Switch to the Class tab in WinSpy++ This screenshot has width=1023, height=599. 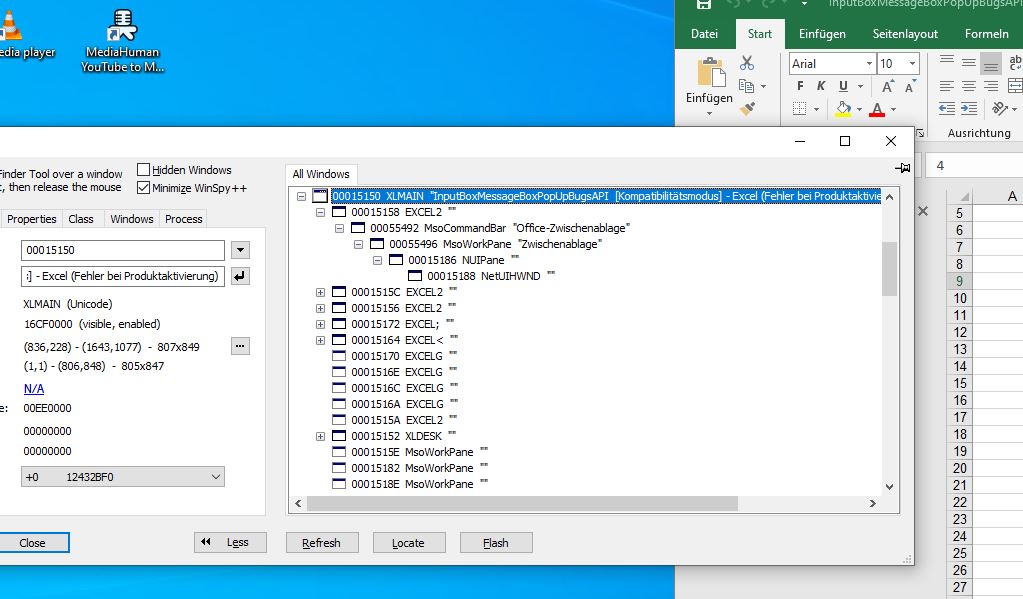tap(81, 219)
